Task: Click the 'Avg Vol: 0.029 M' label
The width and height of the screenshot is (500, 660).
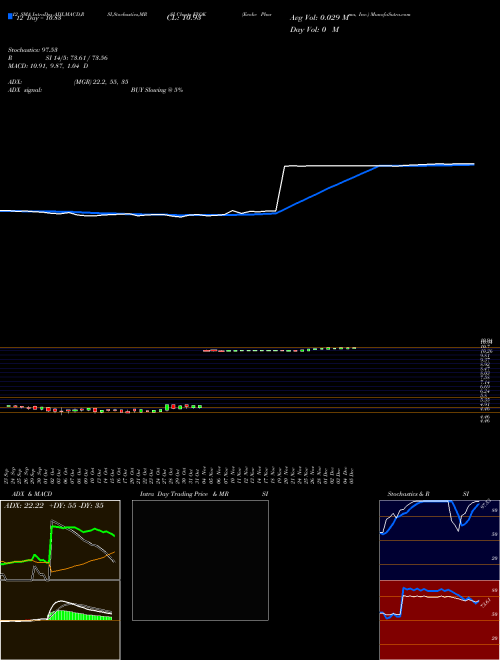Action: [x=320, y=17]
